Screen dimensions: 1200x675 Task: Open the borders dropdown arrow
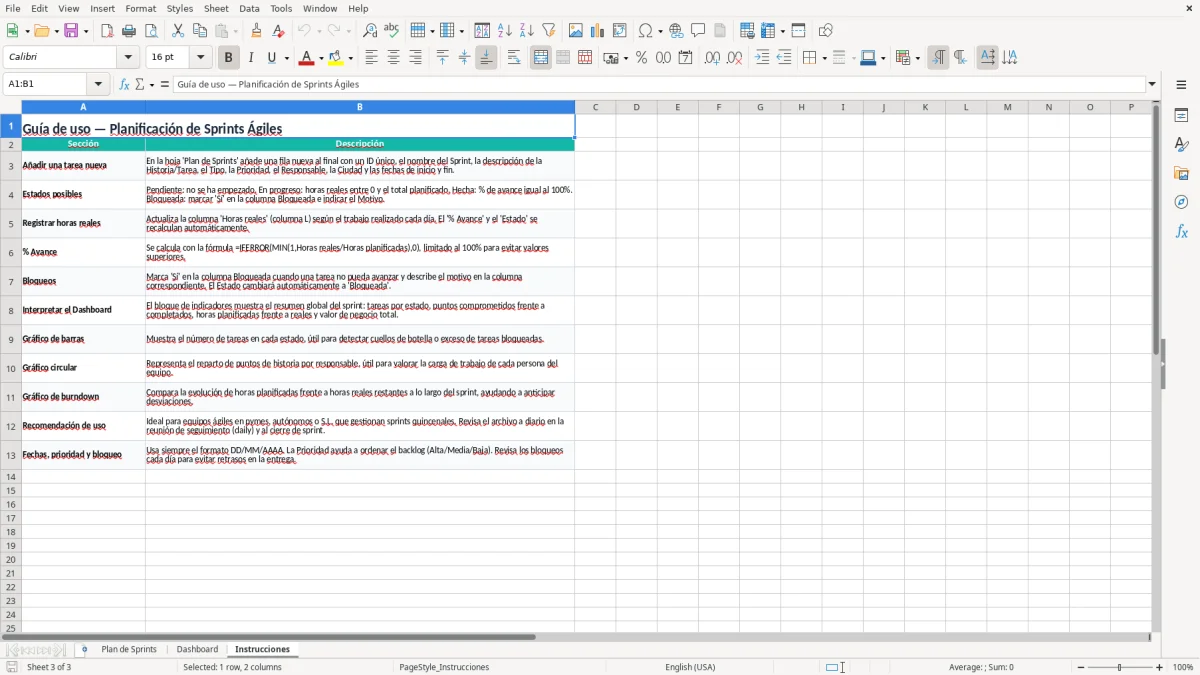824,59
